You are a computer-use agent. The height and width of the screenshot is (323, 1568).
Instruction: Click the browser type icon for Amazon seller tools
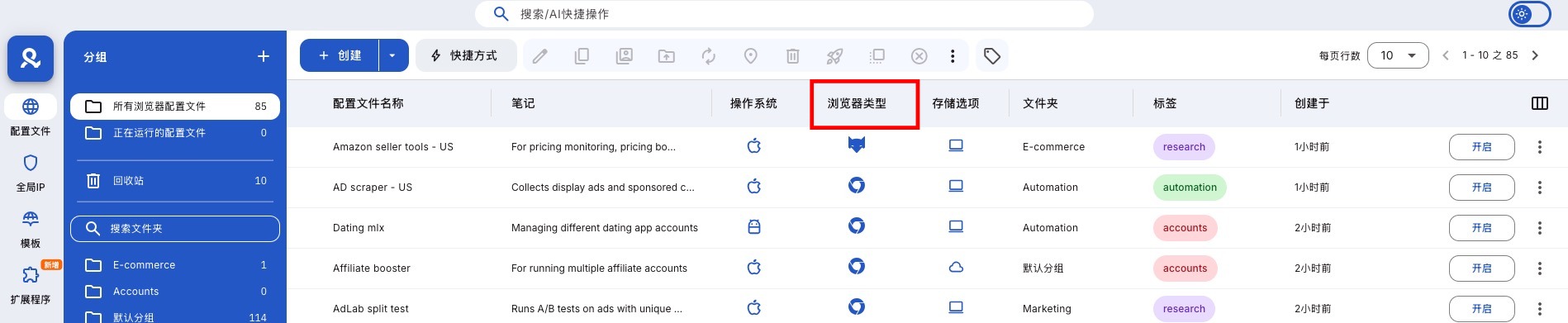857,145
